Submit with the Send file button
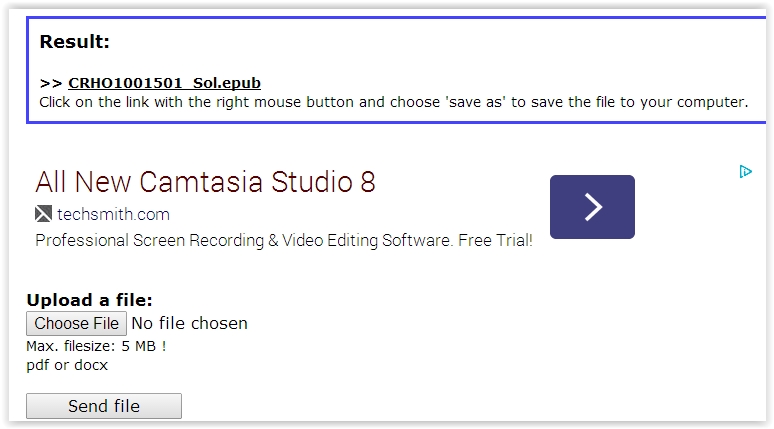 pos(104,406)
